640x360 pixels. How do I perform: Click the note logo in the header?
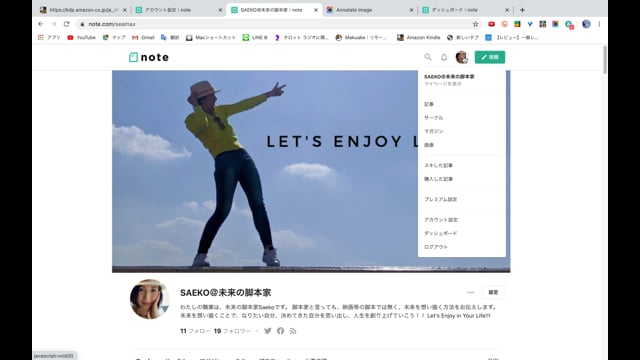149,57
